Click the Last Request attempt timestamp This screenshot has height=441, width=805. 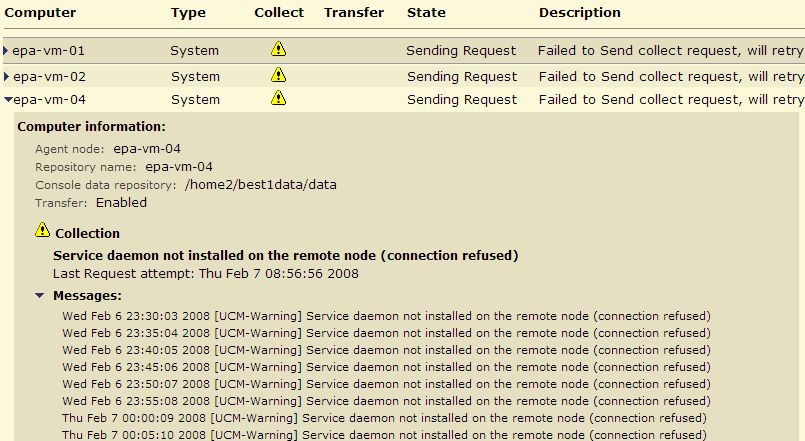coord(279,274)
